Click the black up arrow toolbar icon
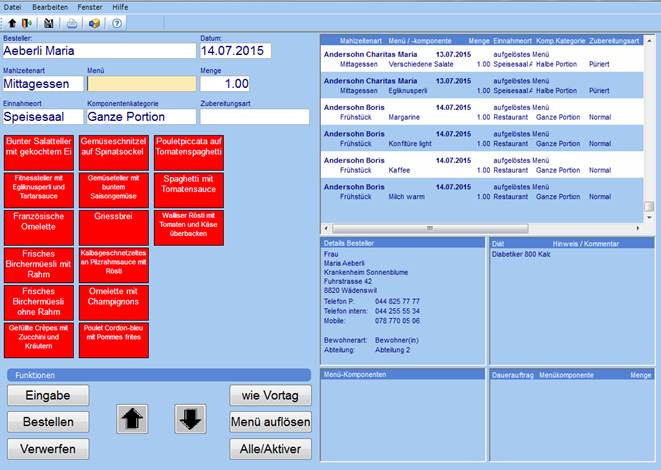 11,22
